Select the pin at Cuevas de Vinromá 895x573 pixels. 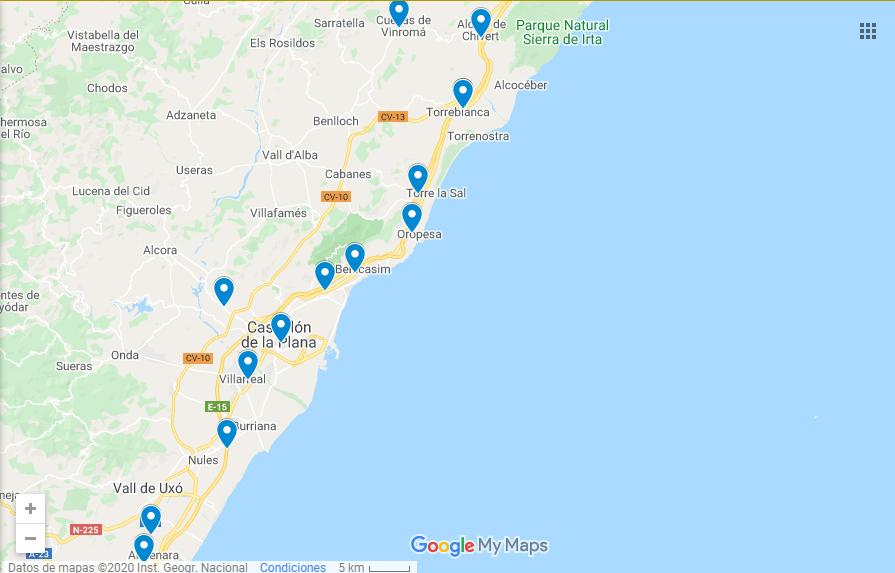[399, 13]
